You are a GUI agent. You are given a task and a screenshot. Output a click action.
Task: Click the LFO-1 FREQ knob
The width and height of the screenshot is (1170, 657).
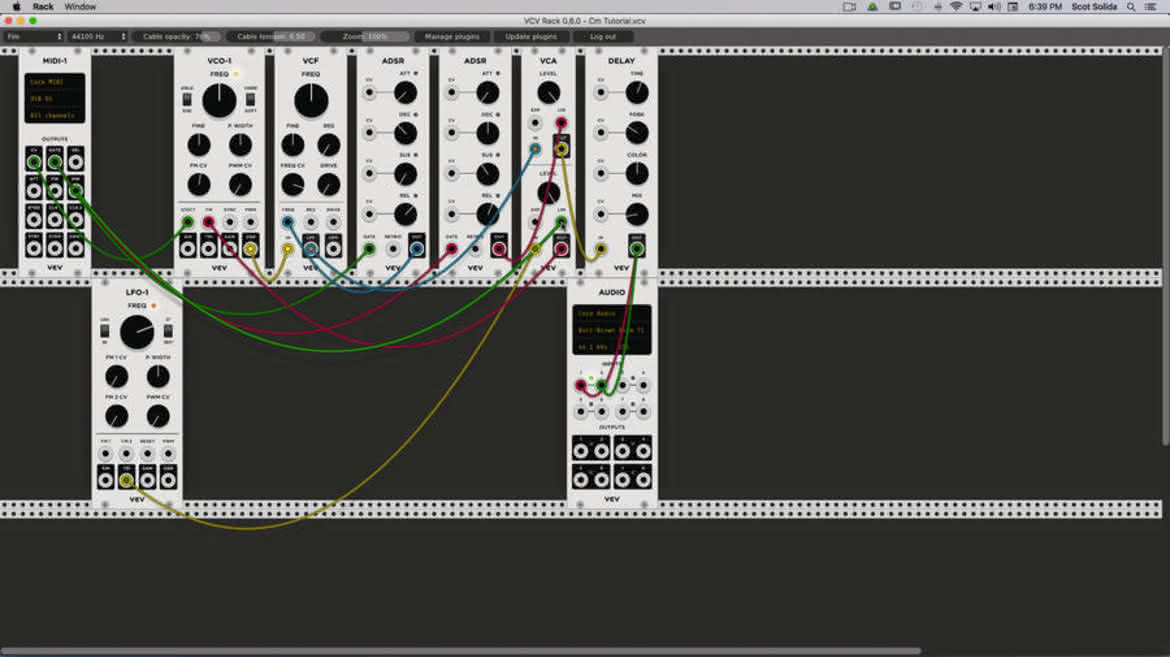click(x=137, y=331)
